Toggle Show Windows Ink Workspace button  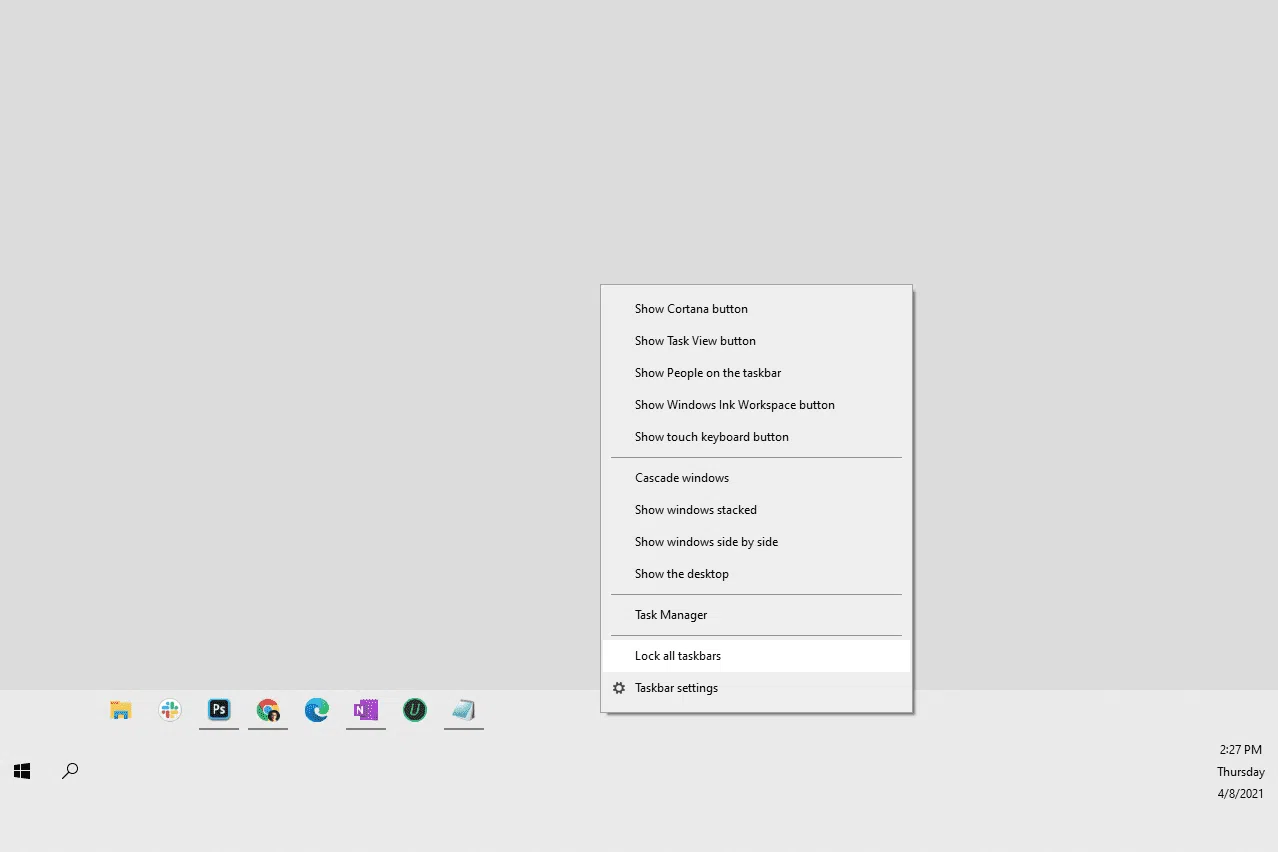coord(734,405)
